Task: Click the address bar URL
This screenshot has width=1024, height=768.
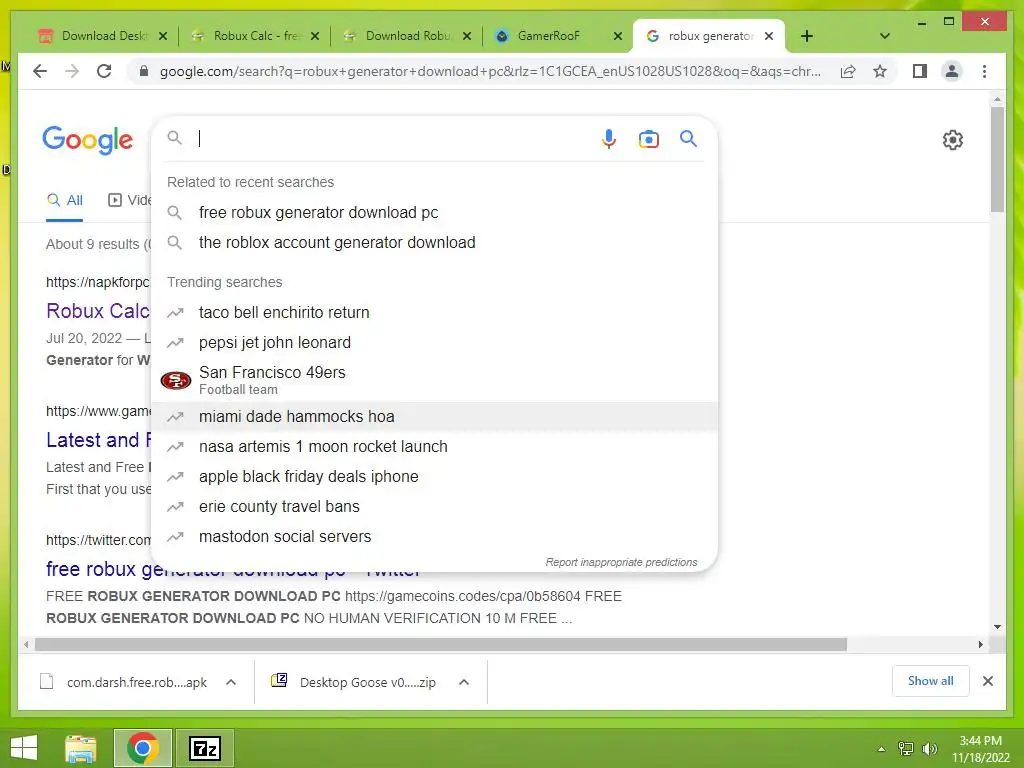Action: point(490,71)
